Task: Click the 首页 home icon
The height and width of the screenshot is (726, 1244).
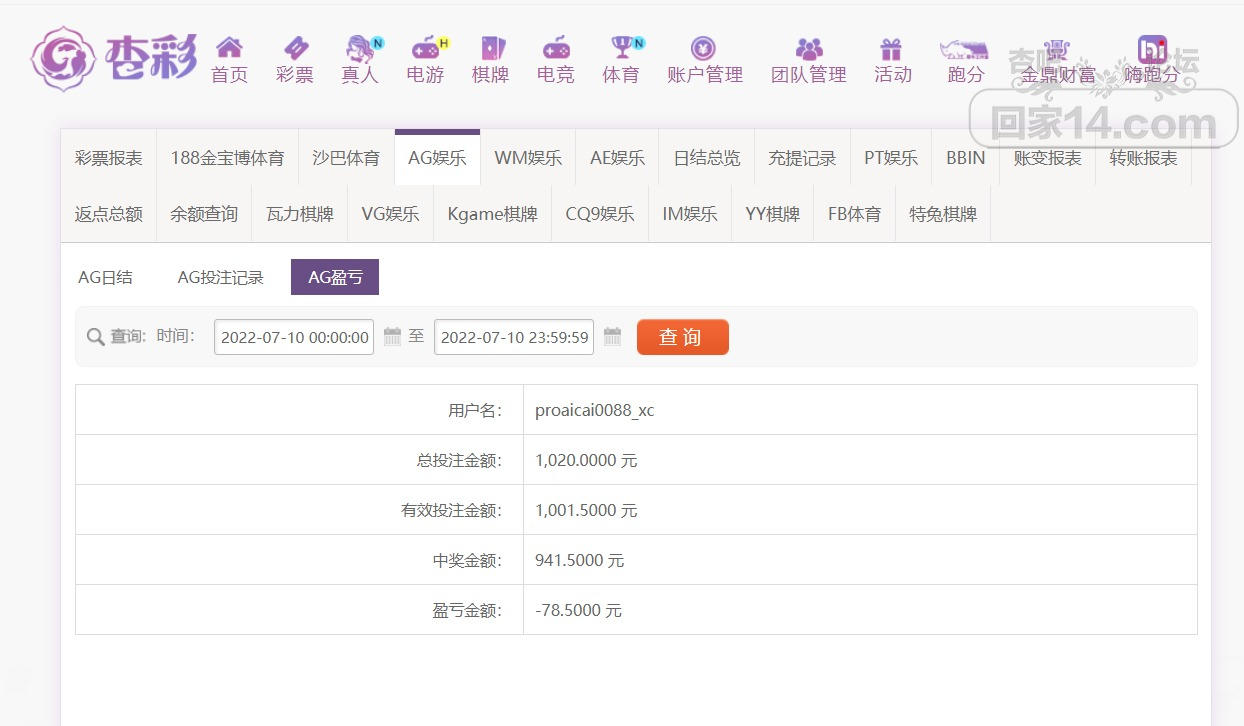Action: tap(229, 48)
